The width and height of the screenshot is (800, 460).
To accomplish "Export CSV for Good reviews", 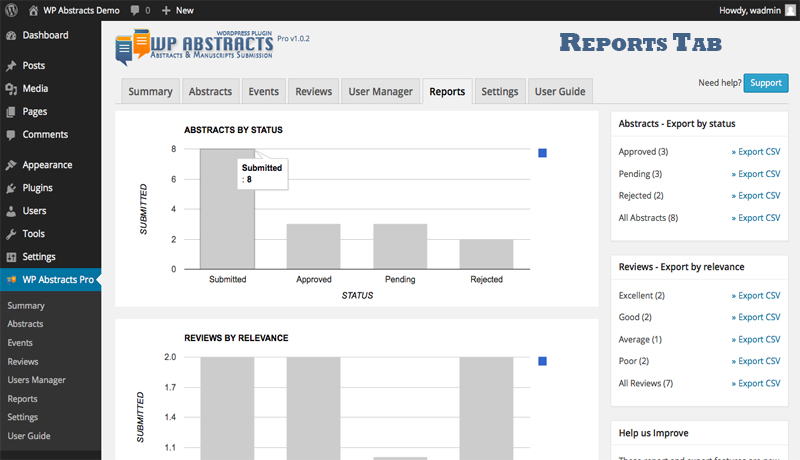I will 756,317.
